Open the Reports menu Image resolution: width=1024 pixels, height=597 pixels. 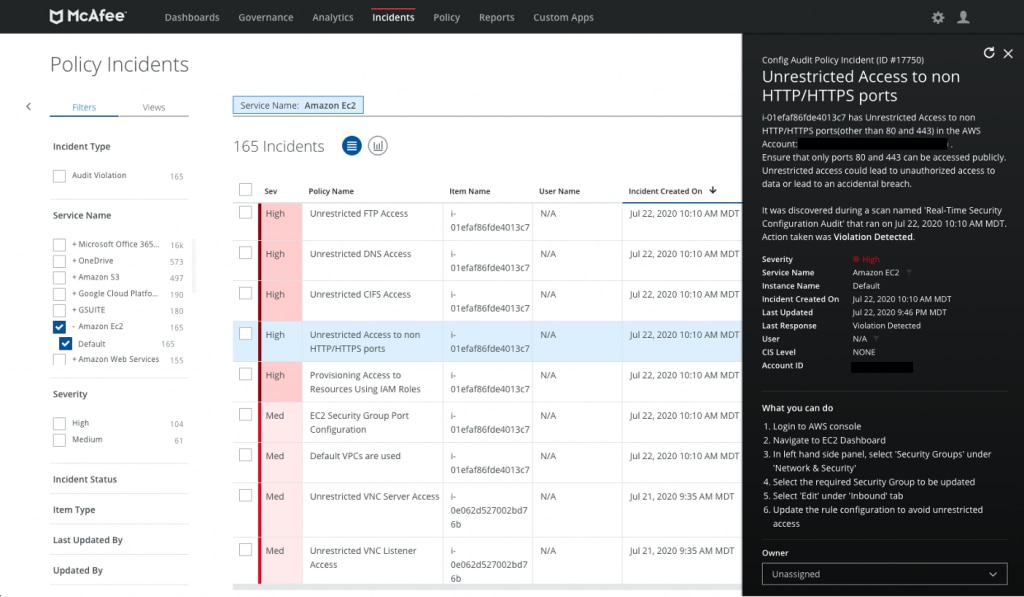[496, 18]
